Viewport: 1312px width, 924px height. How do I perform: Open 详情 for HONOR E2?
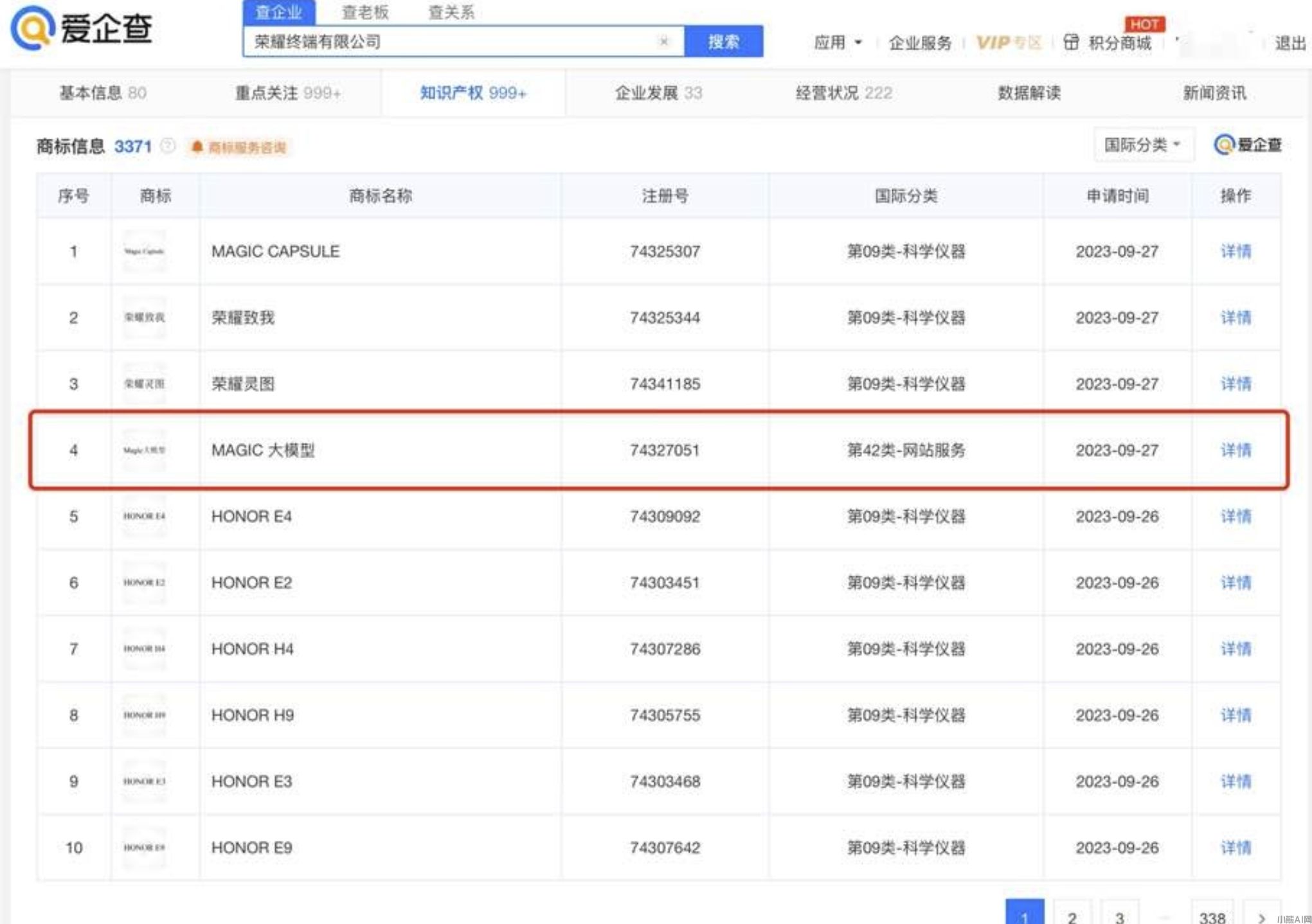click(1236, 582)
